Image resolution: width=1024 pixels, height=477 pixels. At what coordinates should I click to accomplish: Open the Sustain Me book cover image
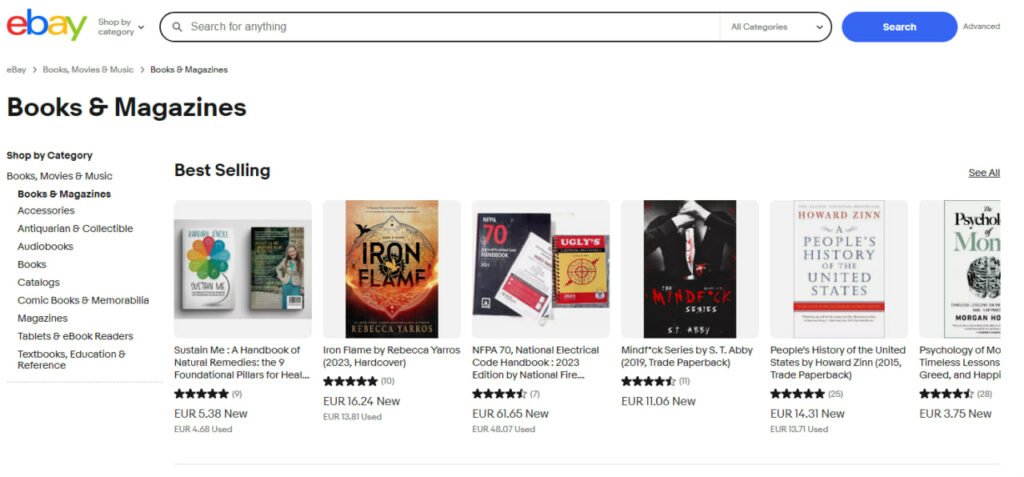tap(243, 269)
